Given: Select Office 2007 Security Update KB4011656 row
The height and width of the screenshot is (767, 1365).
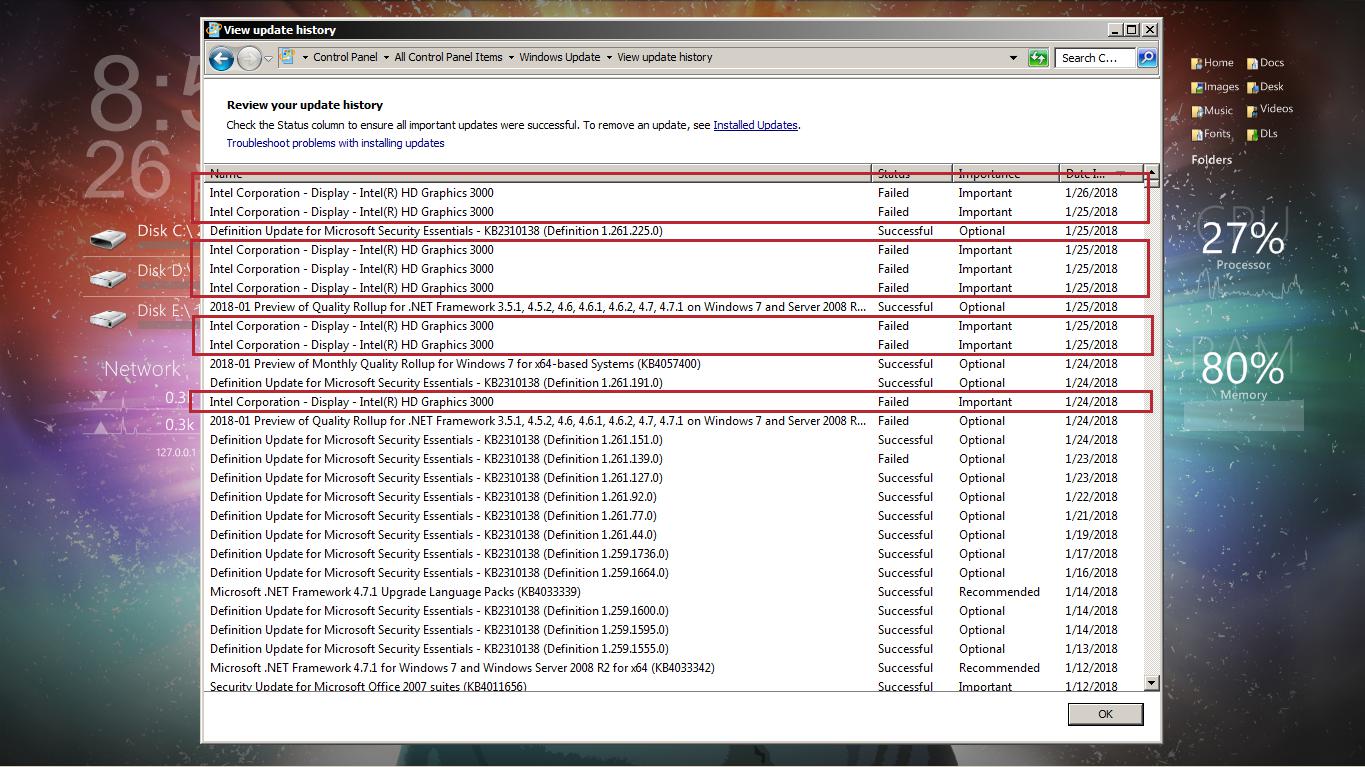Looking at the screenshot, I should 674,686.
